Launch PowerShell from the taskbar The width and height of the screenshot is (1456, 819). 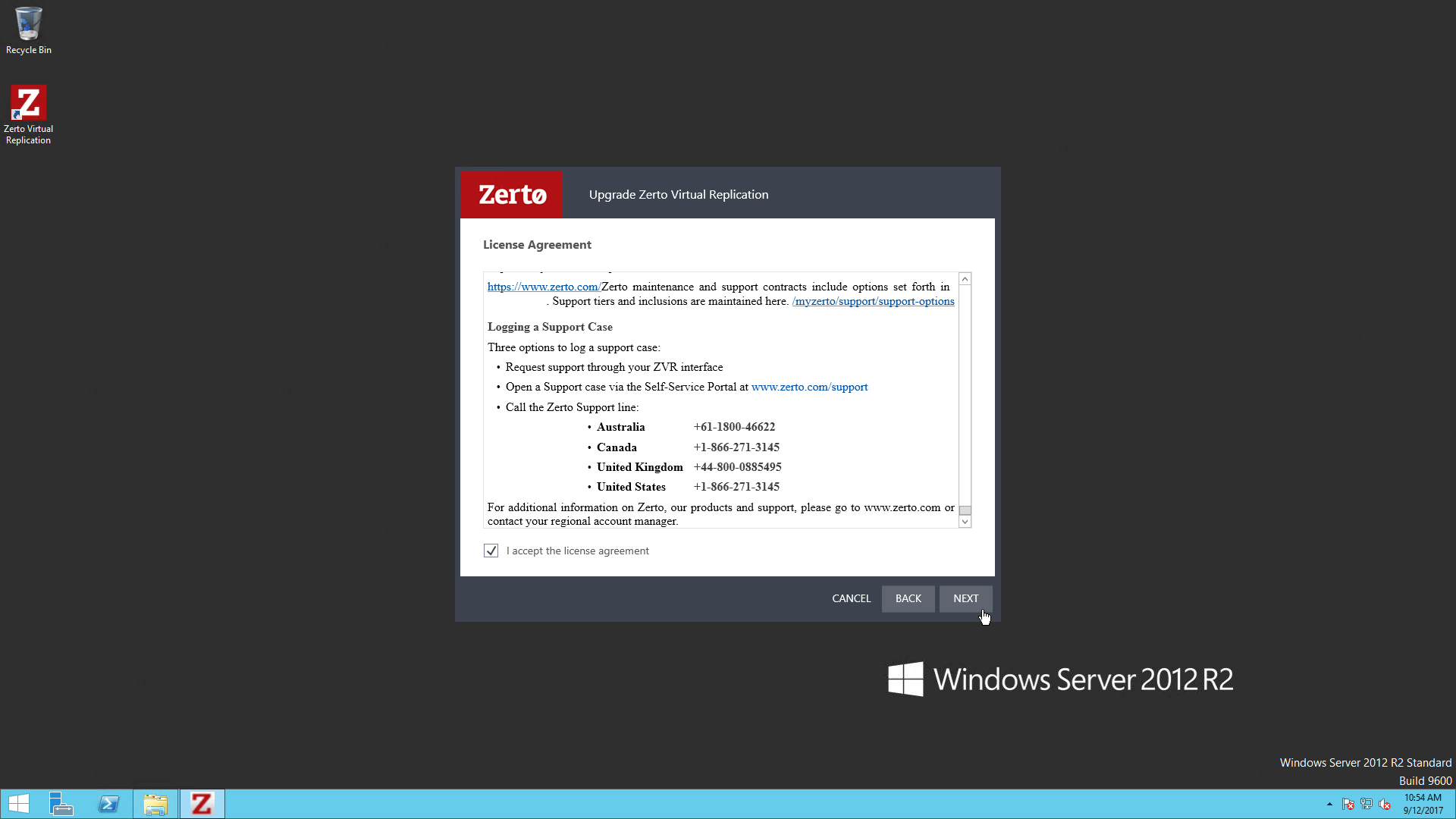pos(108,804)
